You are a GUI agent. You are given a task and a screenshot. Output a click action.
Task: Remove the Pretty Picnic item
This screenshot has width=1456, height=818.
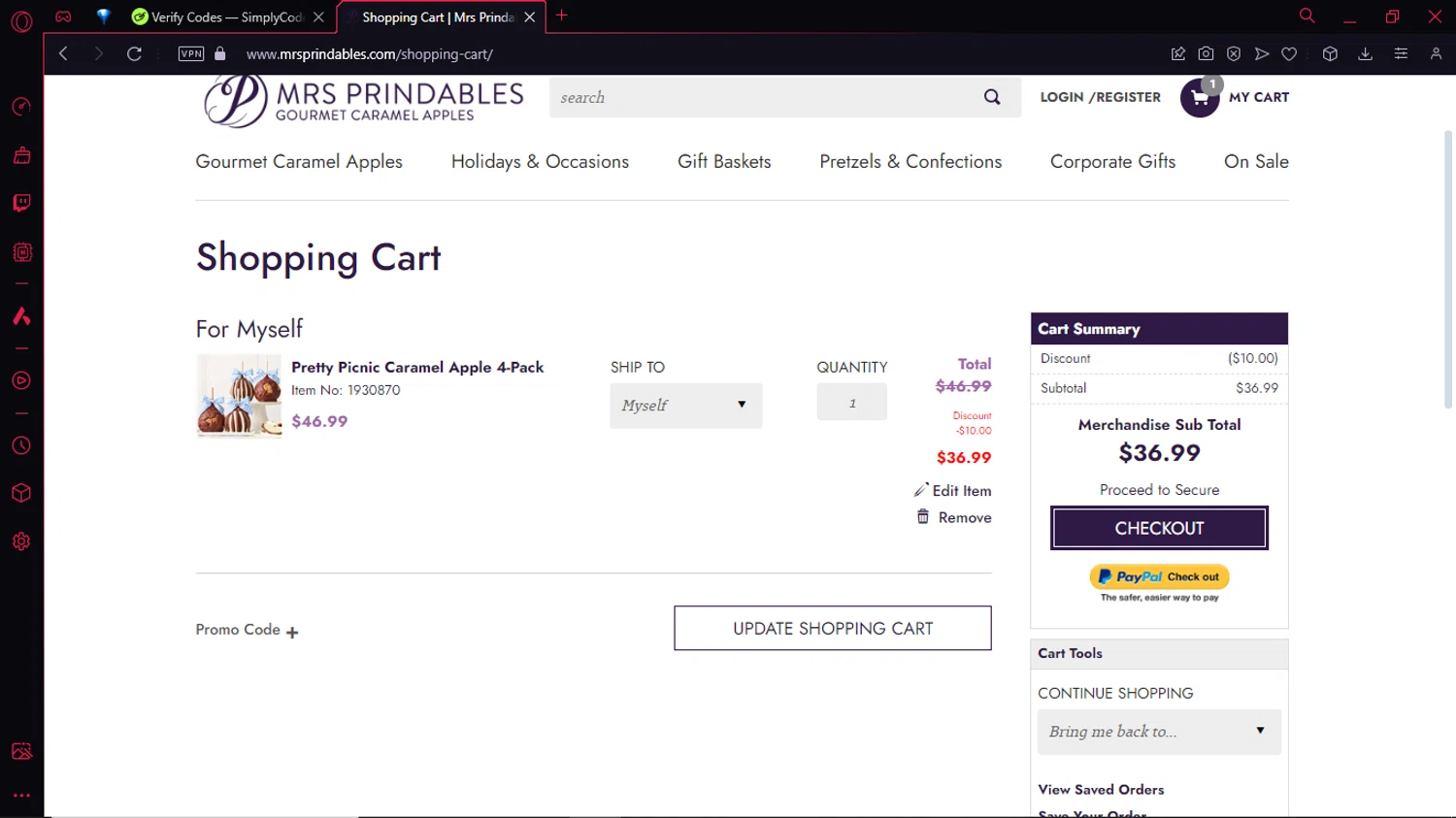(x=955, y=518)
